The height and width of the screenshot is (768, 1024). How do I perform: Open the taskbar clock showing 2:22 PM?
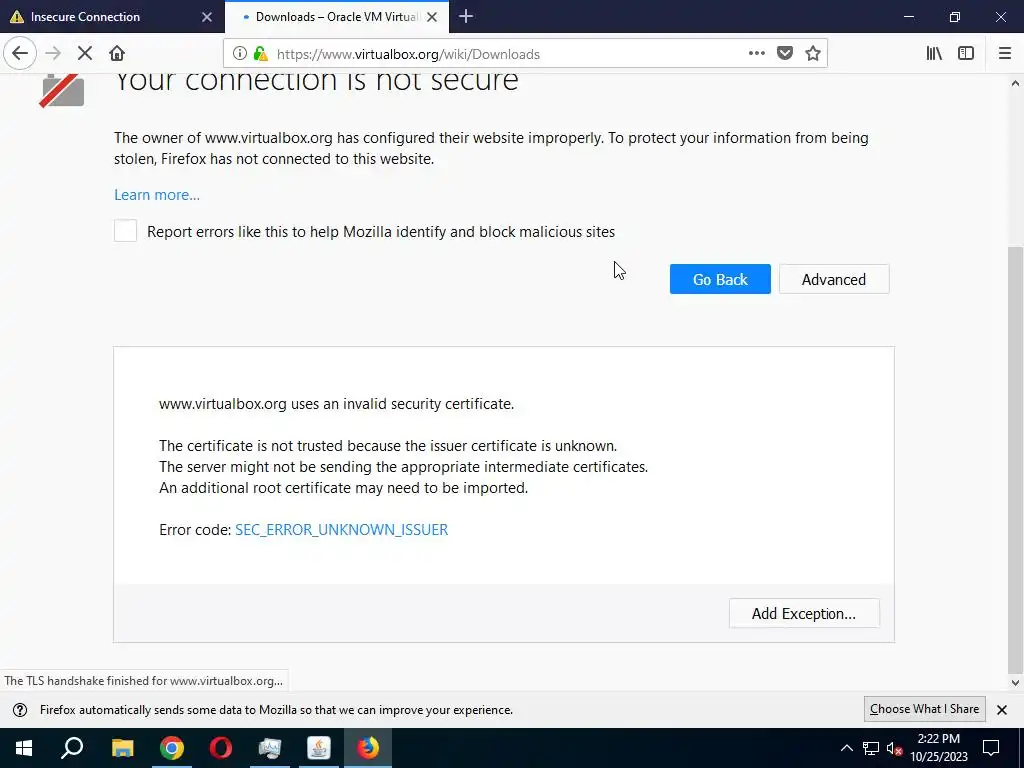(938, 748)
